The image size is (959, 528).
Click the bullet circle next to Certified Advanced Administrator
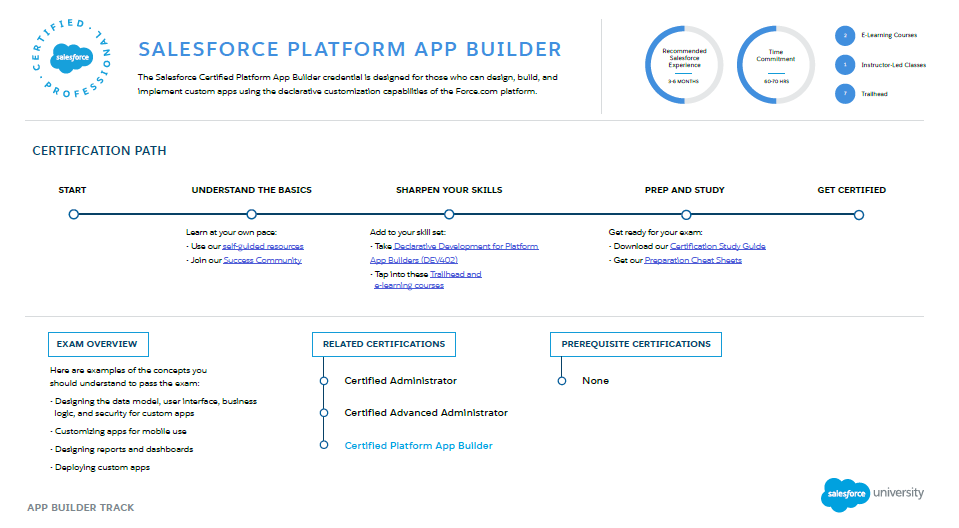coord(324,413)
